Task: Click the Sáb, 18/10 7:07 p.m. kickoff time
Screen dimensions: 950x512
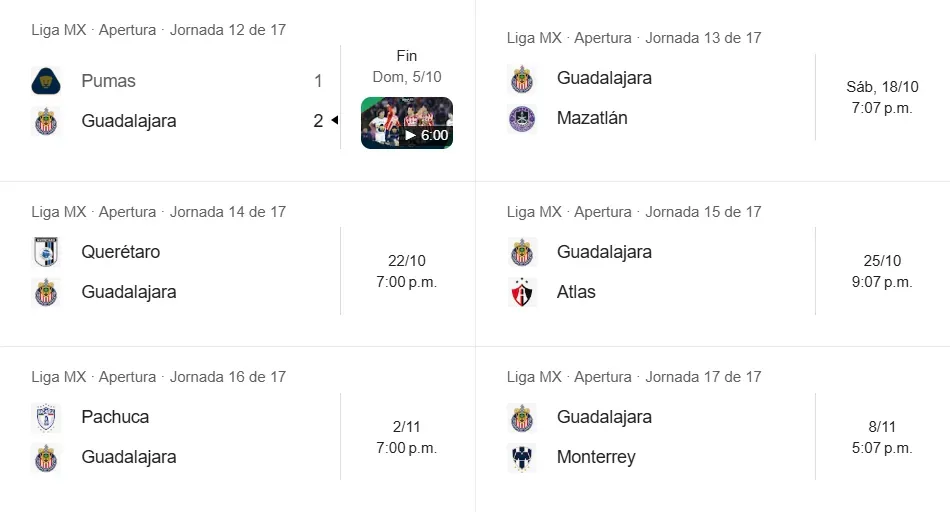Action: [882, 97]
